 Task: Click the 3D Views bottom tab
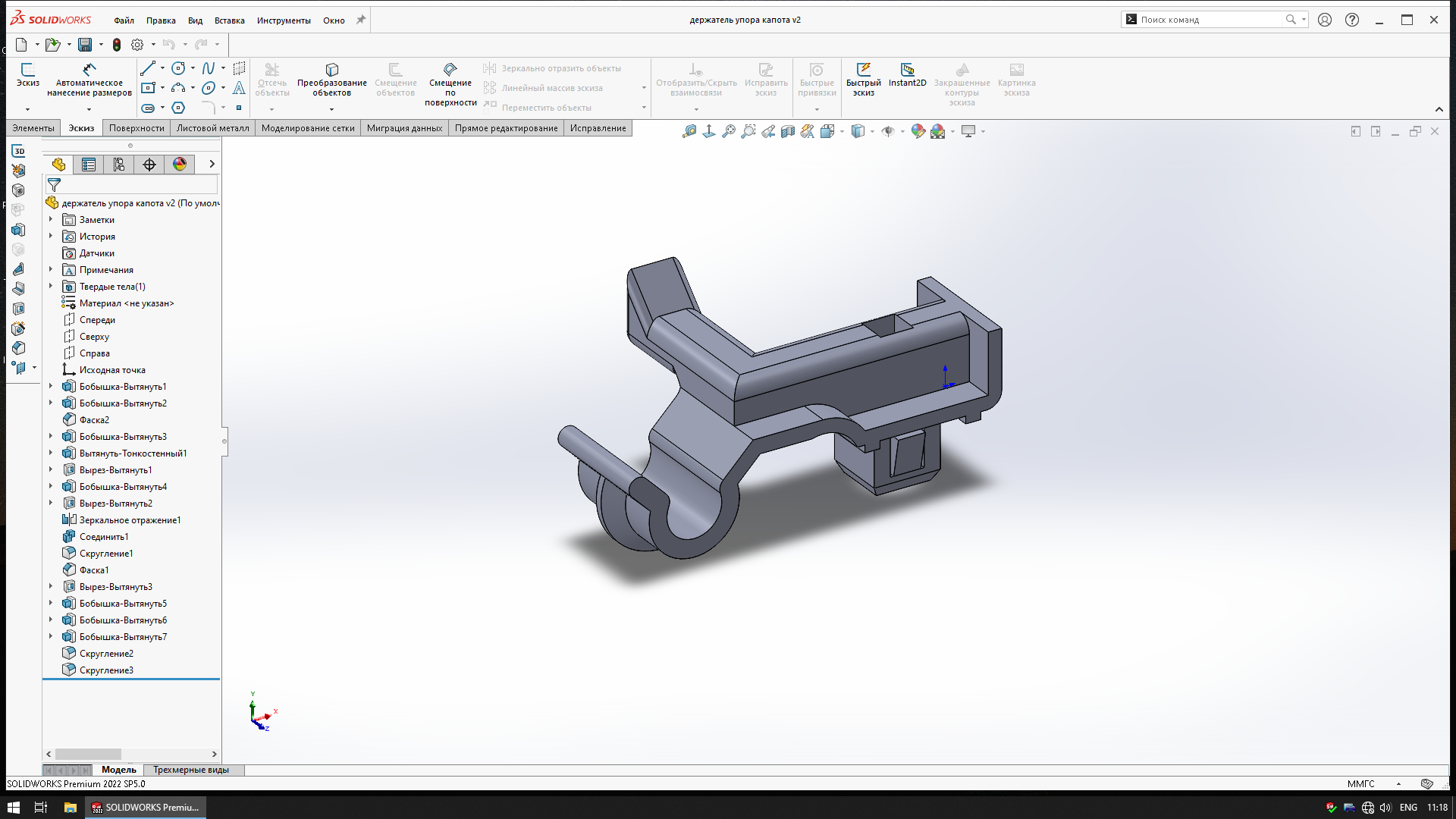click(x=190, y=770)
